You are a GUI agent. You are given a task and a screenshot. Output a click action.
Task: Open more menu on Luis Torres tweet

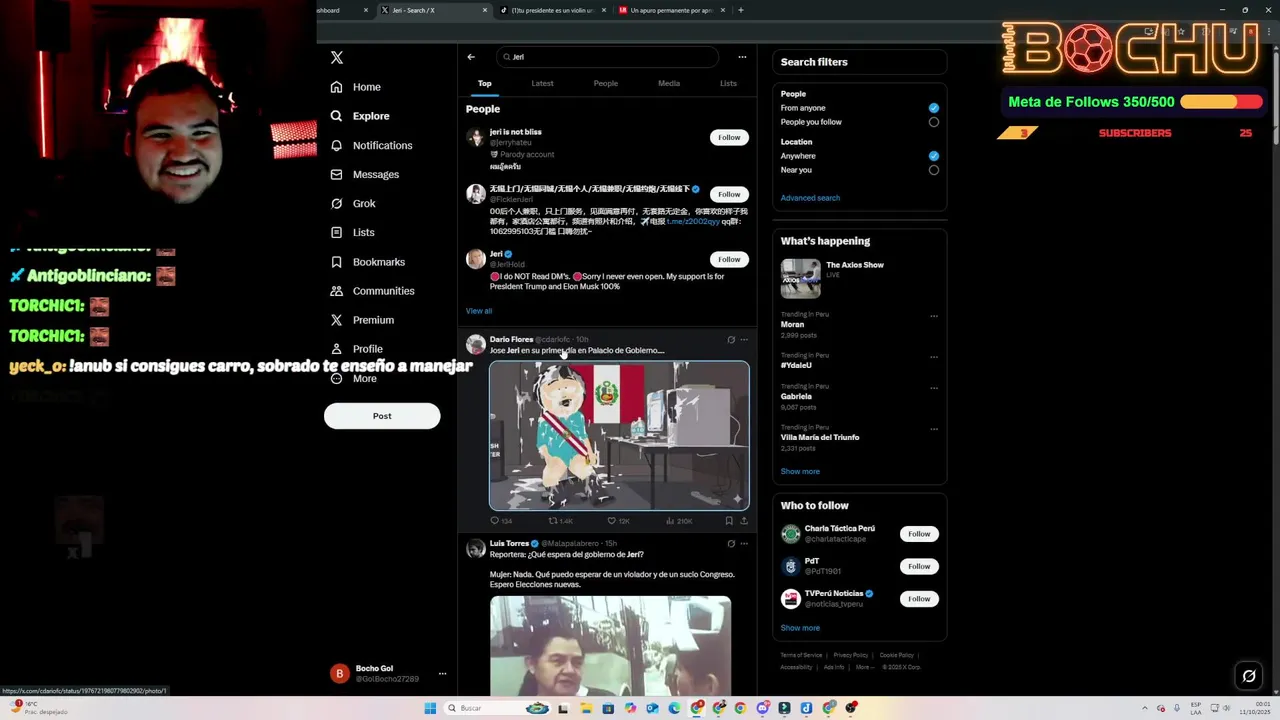[x=743, y=544]
